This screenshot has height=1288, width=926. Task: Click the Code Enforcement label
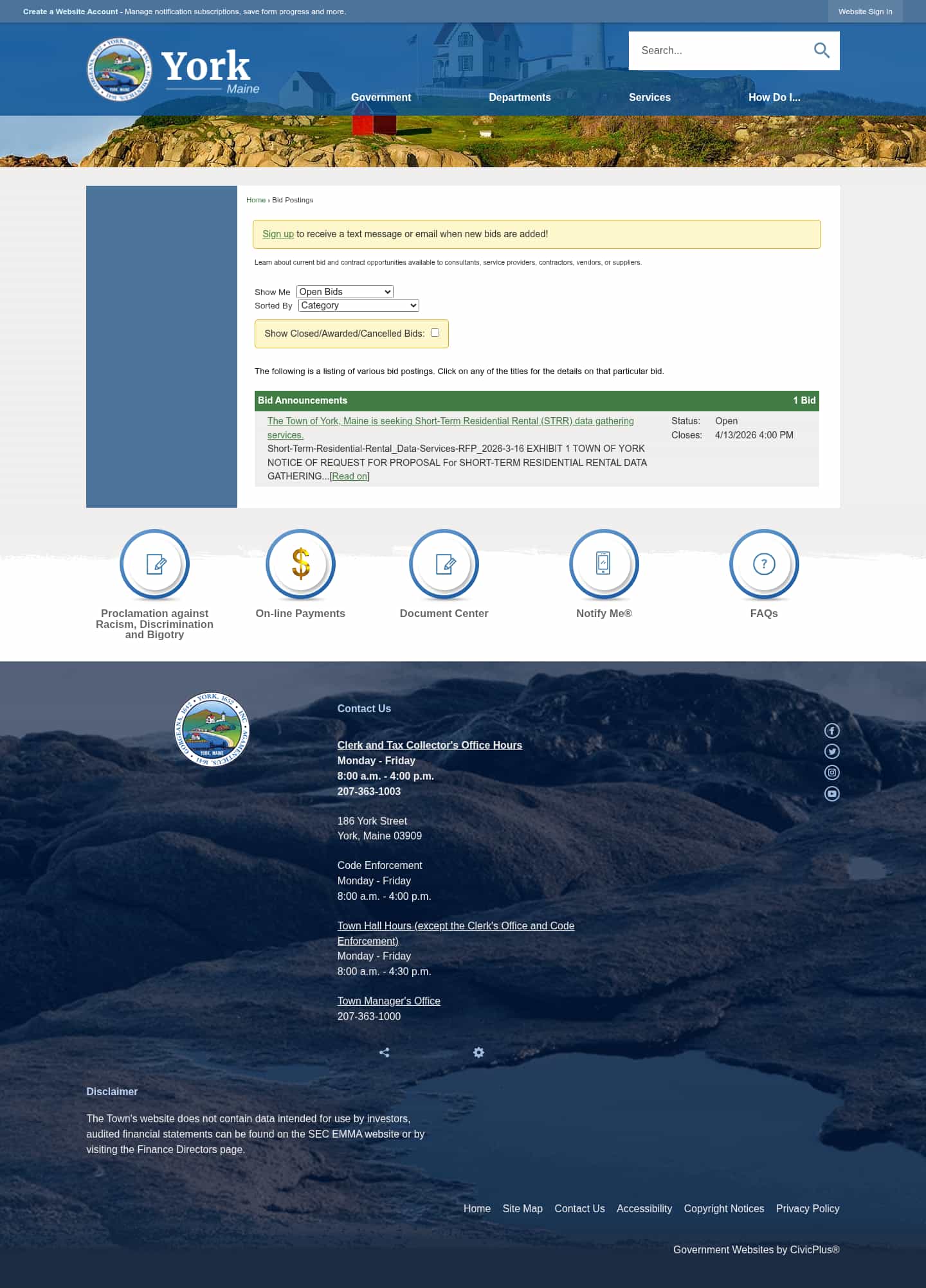coord(379,865)
